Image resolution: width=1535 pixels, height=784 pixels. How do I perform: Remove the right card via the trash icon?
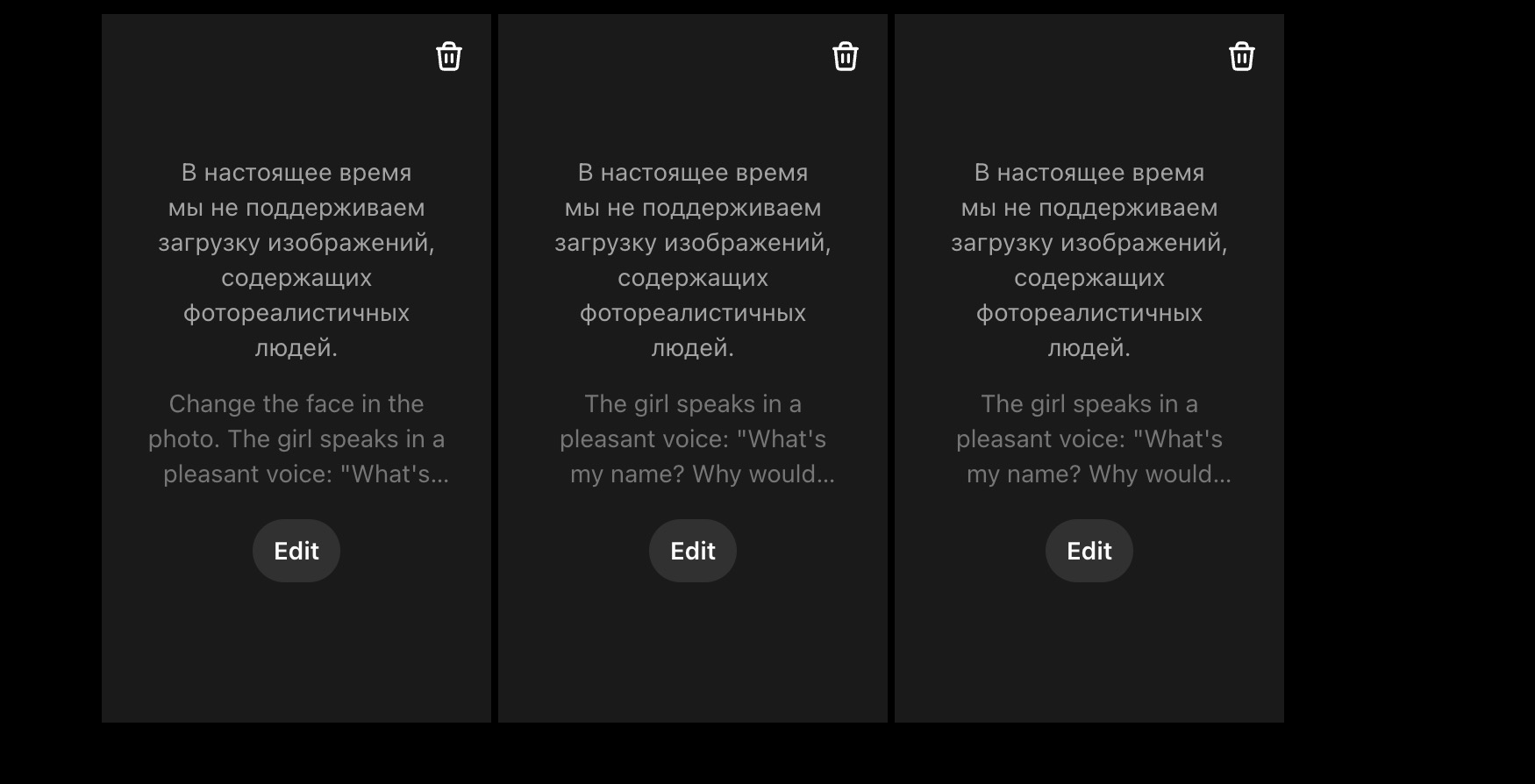click(x=1242, y=57)
